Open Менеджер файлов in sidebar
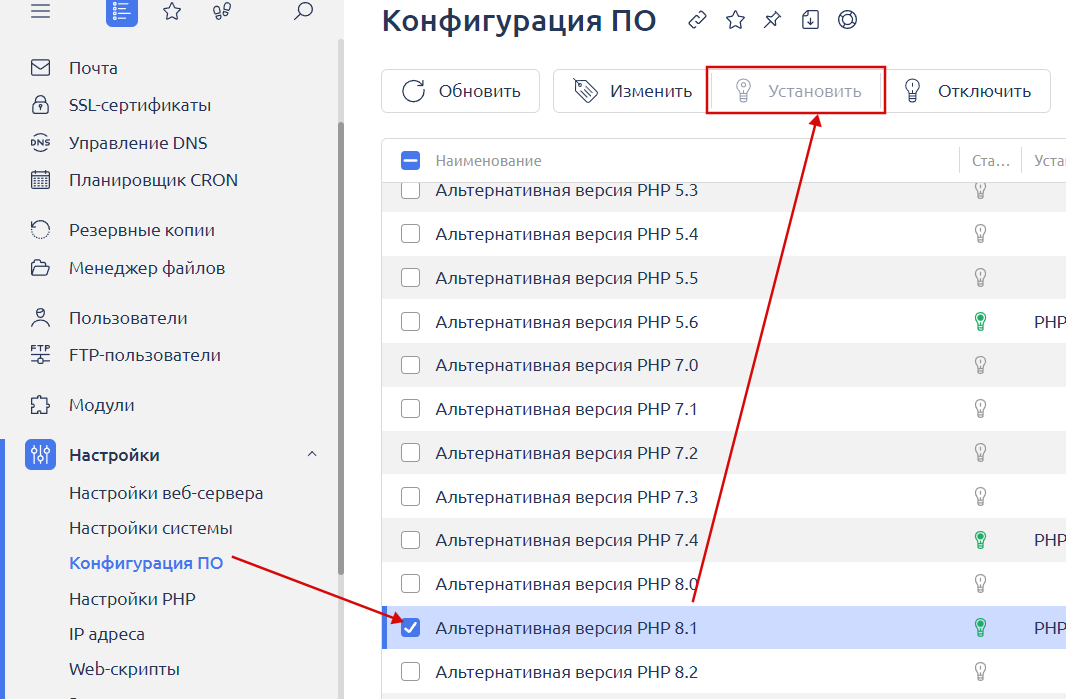This screenshot has width=1066, height=699. coord(146,268)
